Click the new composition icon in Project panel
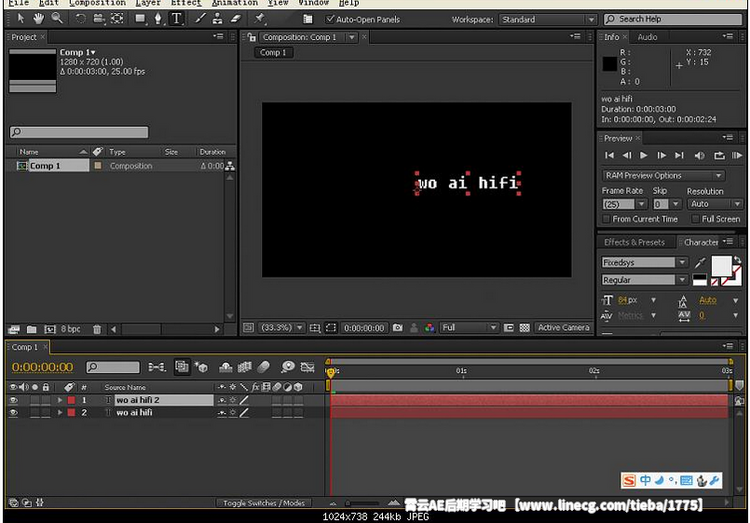Screen dimensions: 750x523 click(x=50, y=329)
